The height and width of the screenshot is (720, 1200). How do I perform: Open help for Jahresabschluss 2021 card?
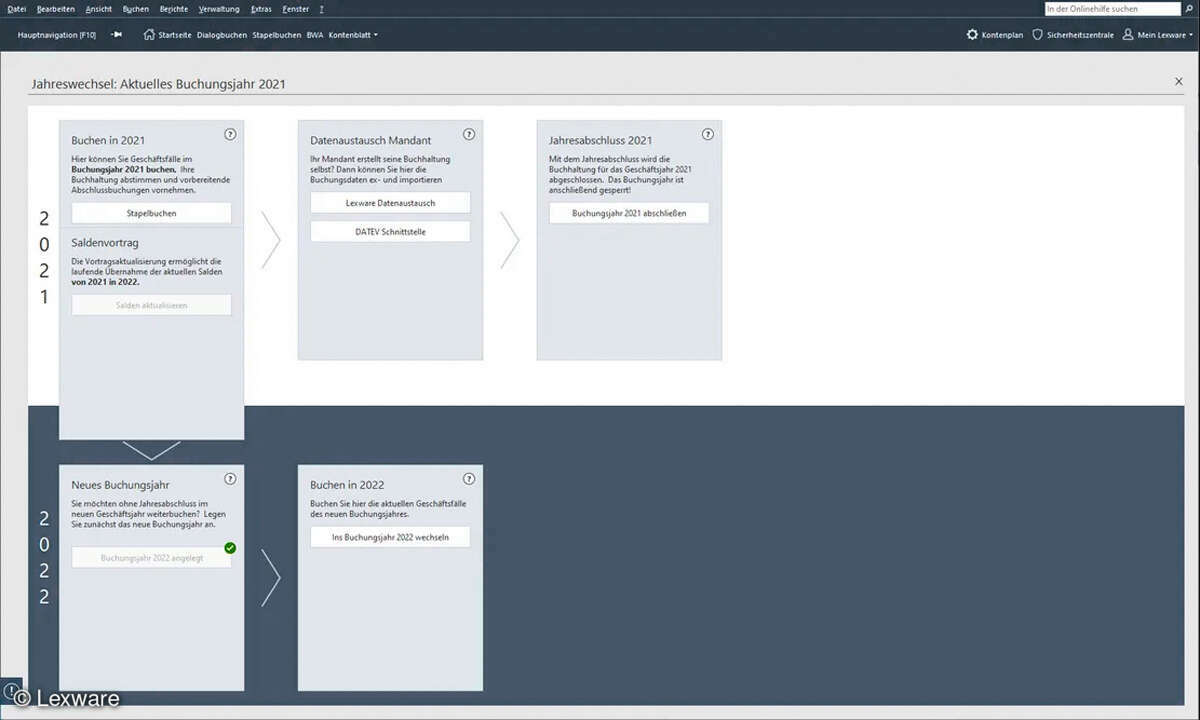pyautogui.click(x=708, y=134)
